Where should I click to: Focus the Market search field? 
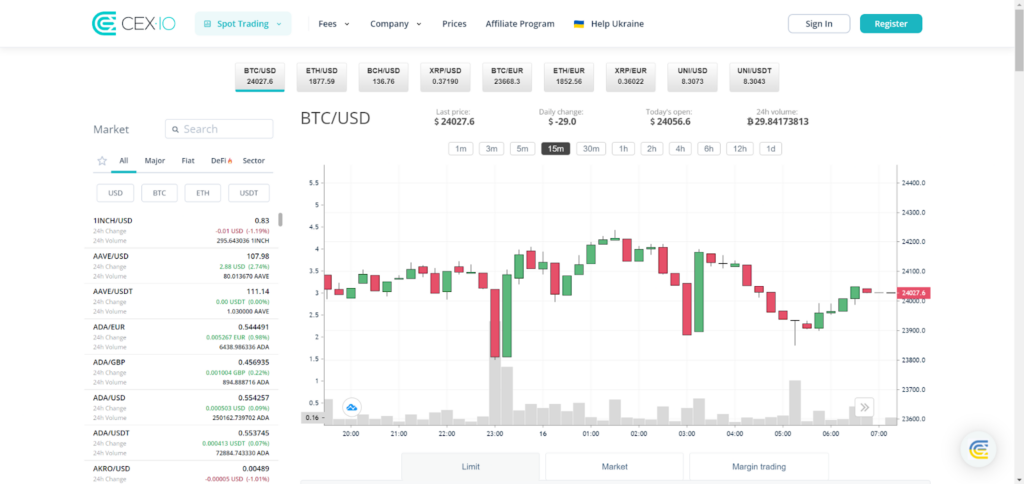click(225, 129)
